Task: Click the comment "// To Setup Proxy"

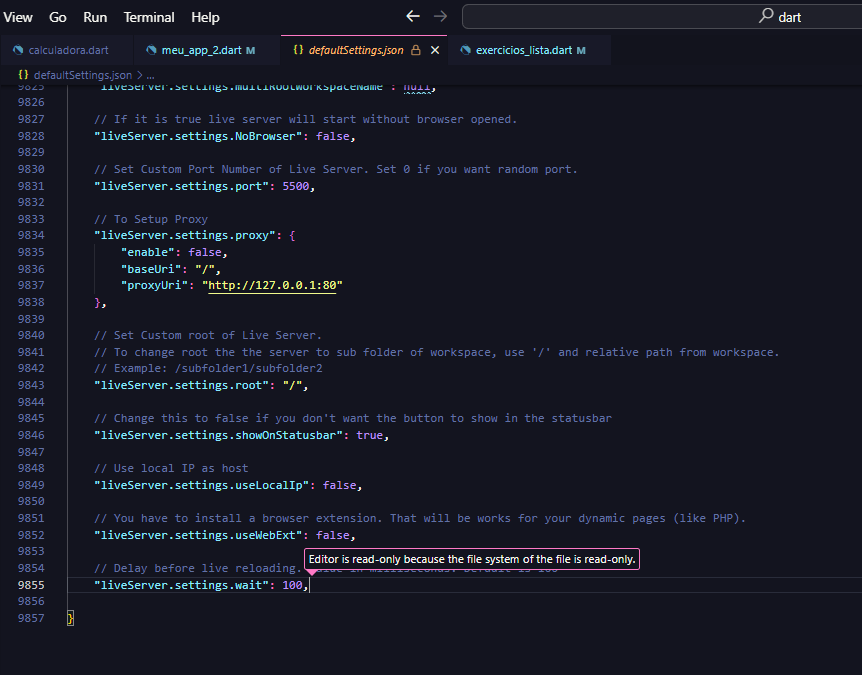Action: [x=151, y=219]
